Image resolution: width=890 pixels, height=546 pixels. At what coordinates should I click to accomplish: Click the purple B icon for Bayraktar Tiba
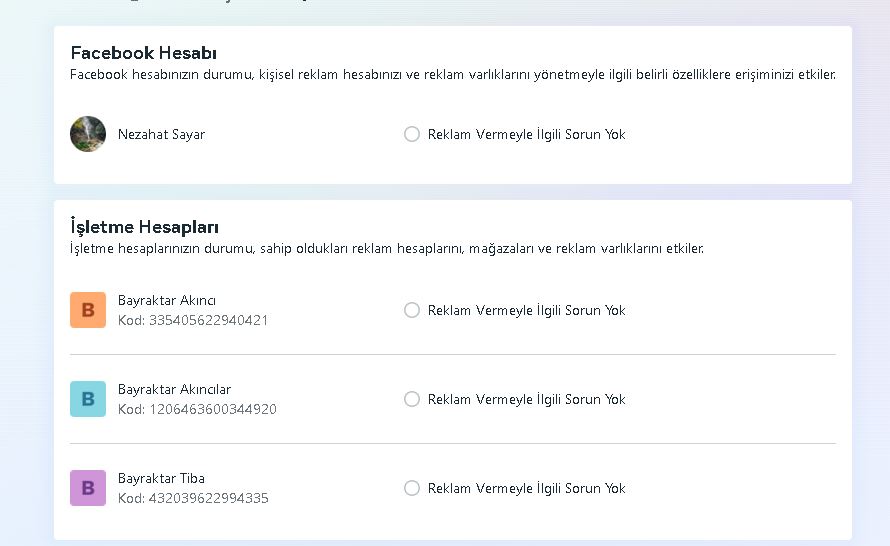coord(88,488)
